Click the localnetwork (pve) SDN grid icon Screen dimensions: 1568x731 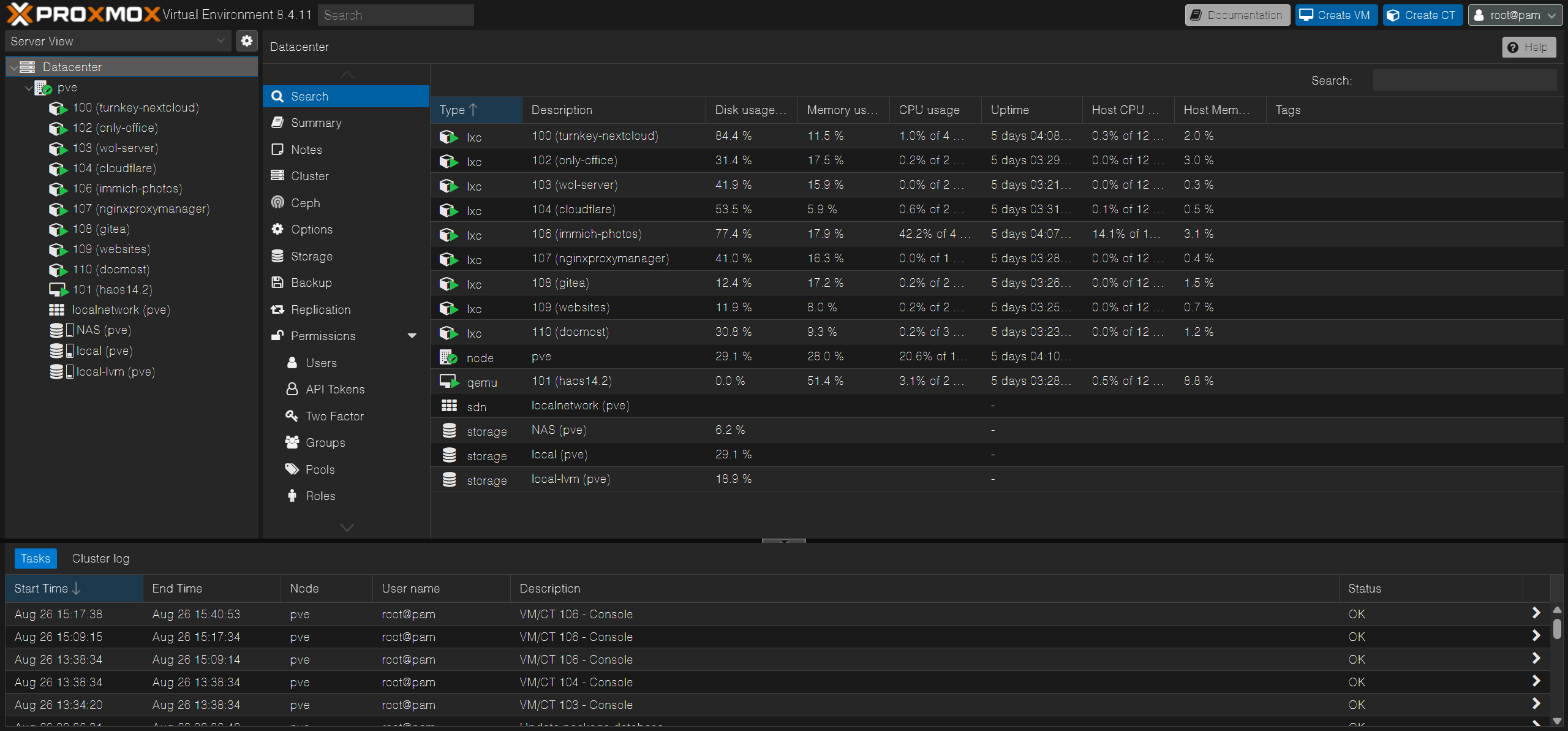pos(56,309)
